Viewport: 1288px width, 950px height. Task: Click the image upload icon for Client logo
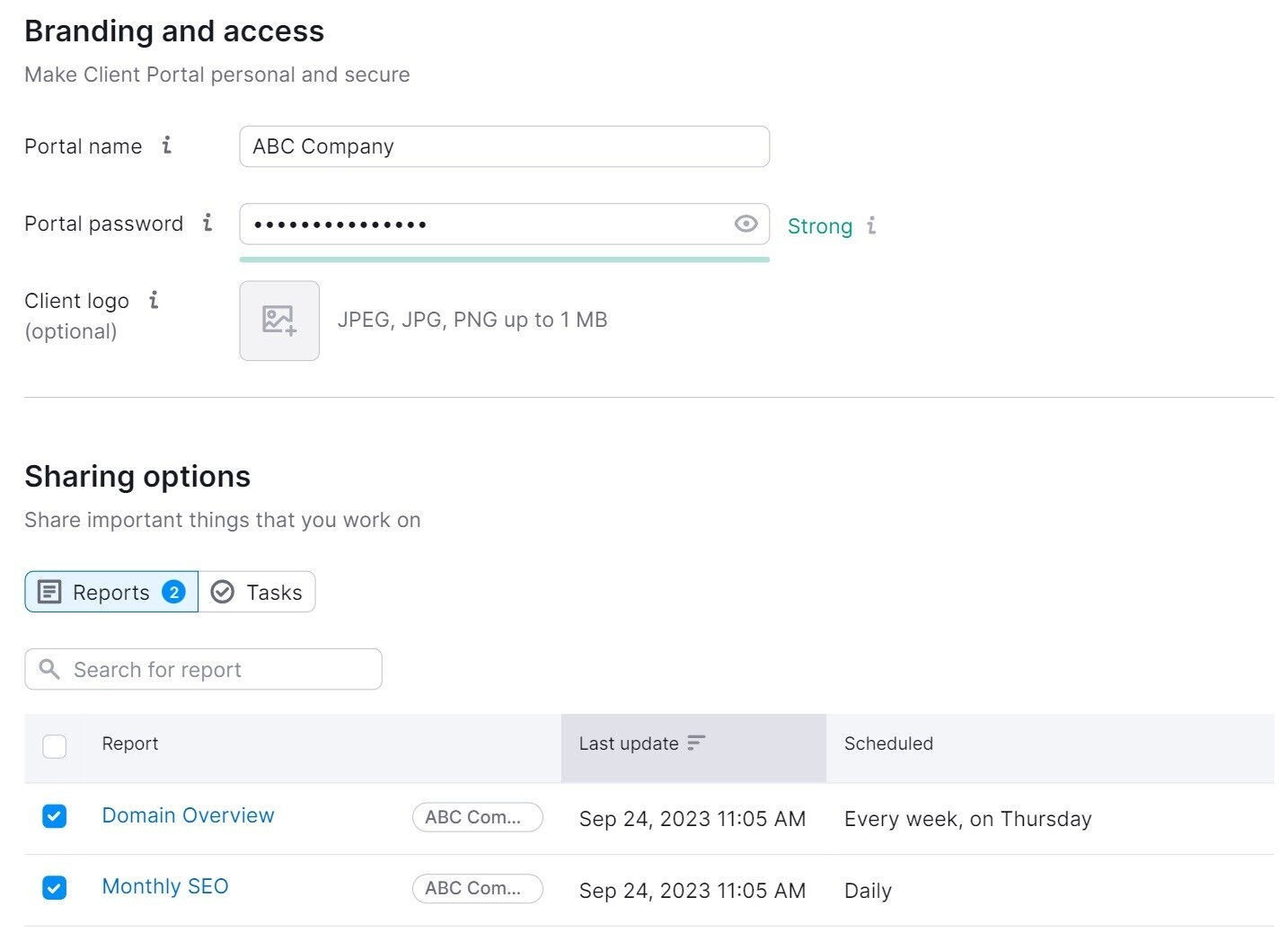(x=278, y=320)
